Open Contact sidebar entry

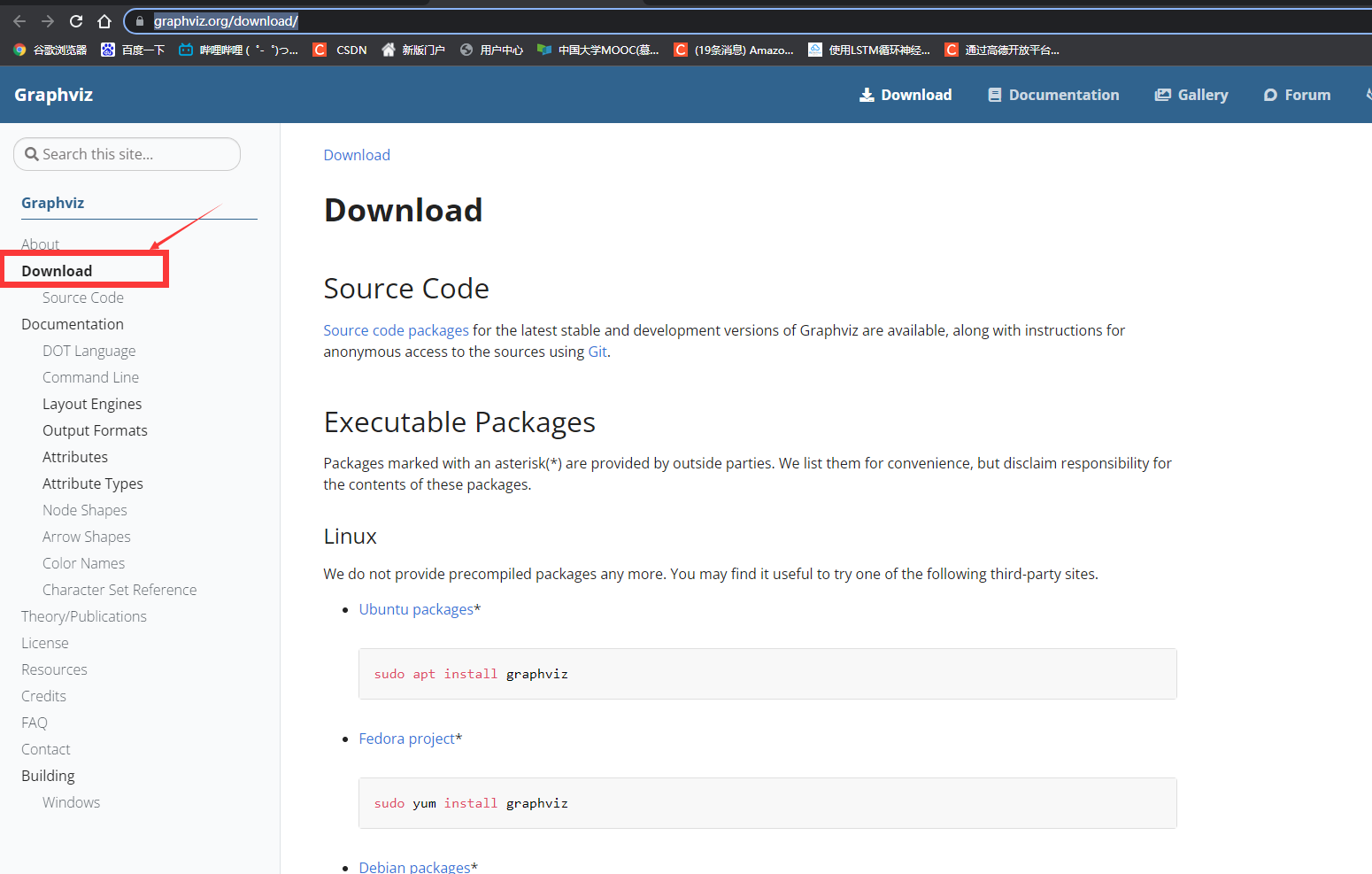coord(46,749)
